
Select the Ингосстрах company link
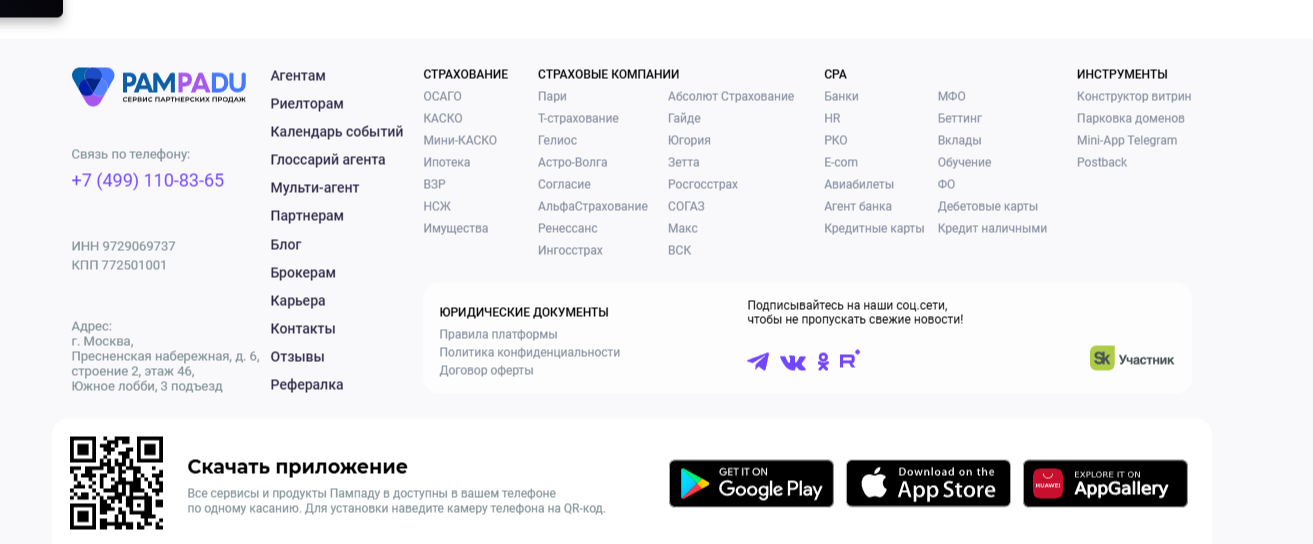pyautogui.click(x=570, y=251)
